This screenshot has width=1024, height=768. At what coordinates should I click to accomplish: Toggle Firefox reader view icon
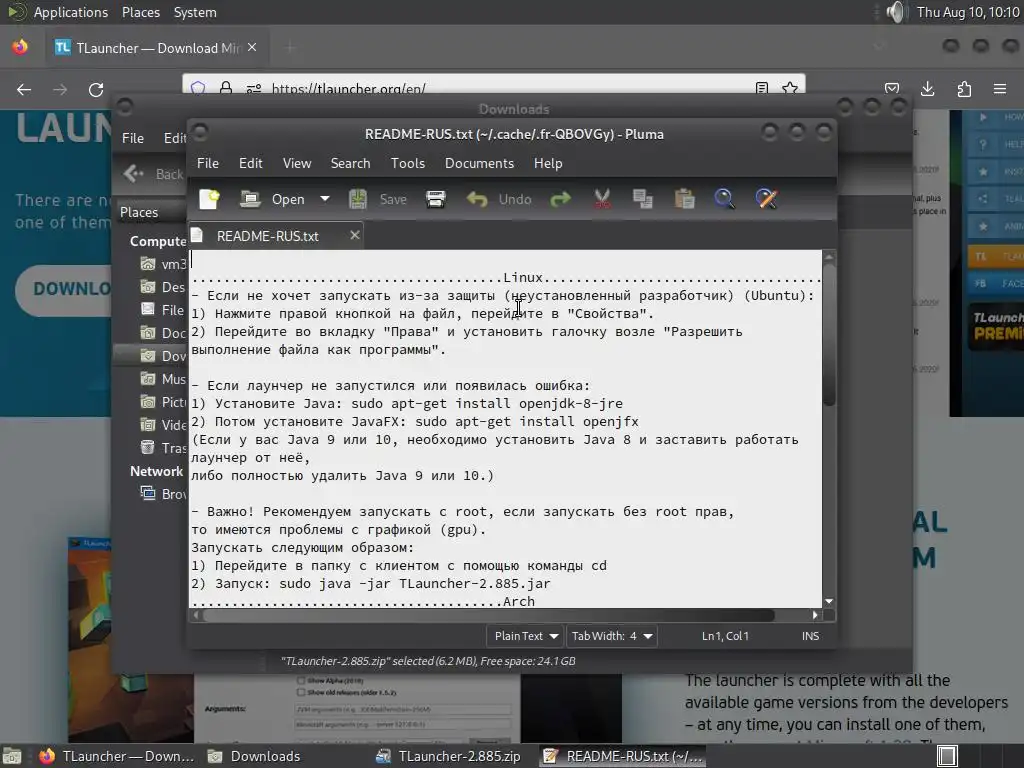761,88
